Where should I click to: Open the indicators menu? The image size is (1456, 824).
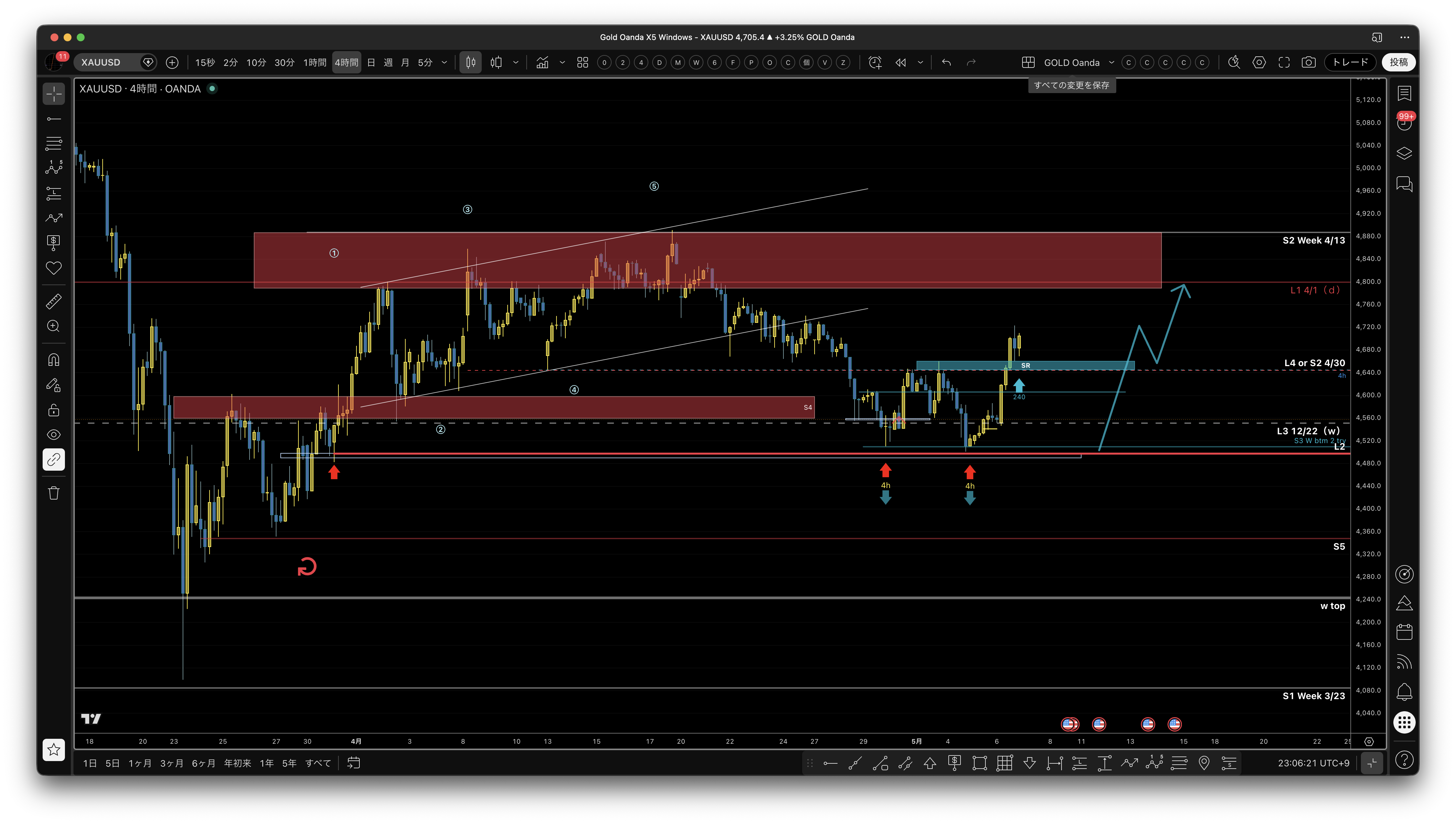tap(542, 62)
